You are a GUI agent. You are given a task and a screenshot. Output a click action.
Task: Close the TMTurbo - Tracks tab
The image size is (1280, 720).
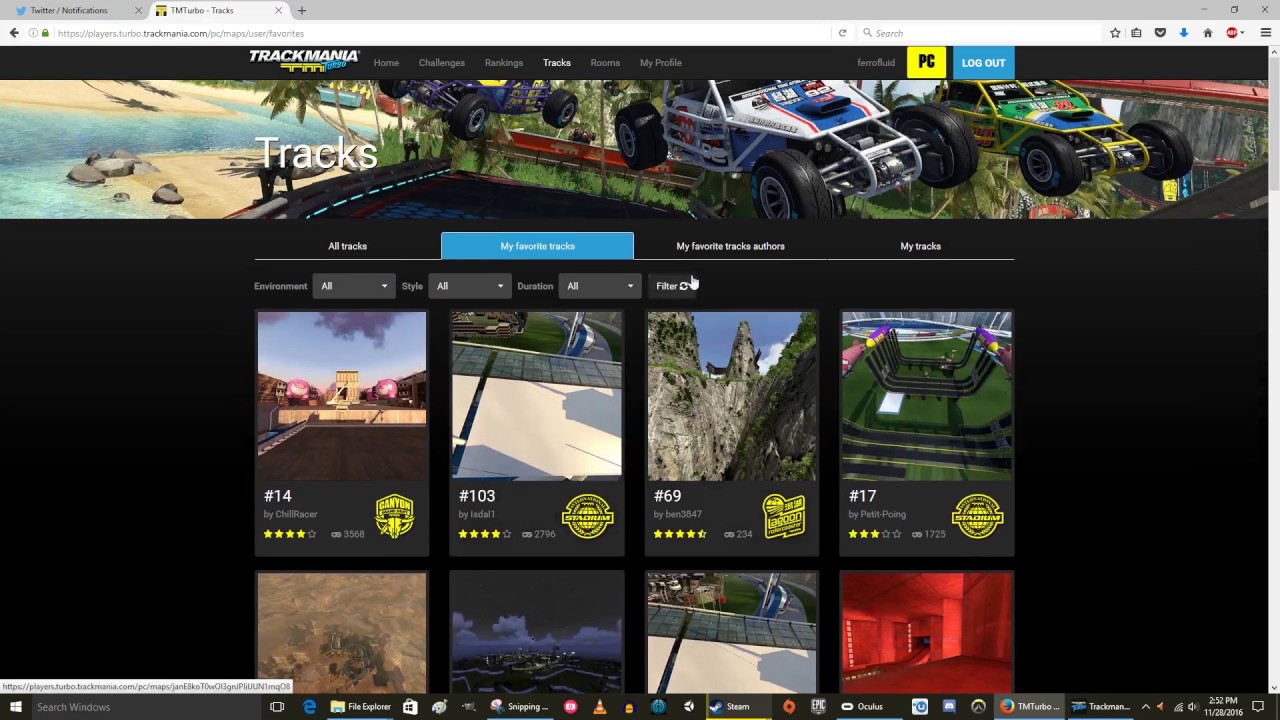coord(277,11)
